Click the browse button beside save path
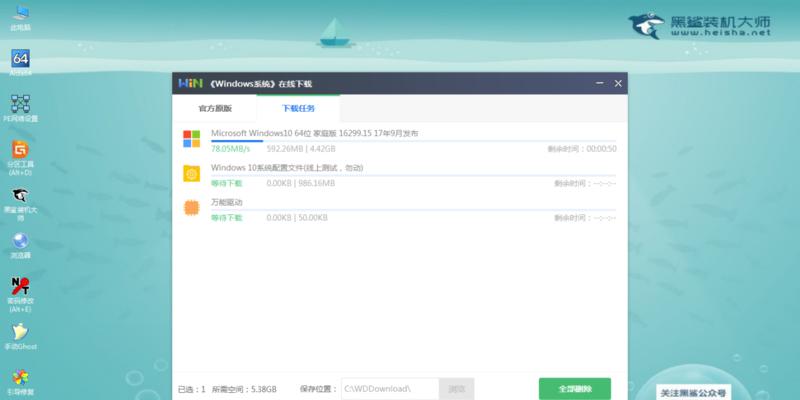Screen dimensions: 800x400 tap(457, 389)
